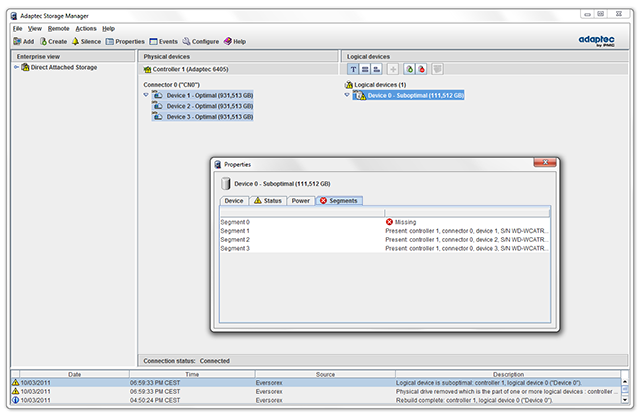Open Properties from the toolbar
The height and width of the screenshot is (414, 640).
tap(125, 42)
